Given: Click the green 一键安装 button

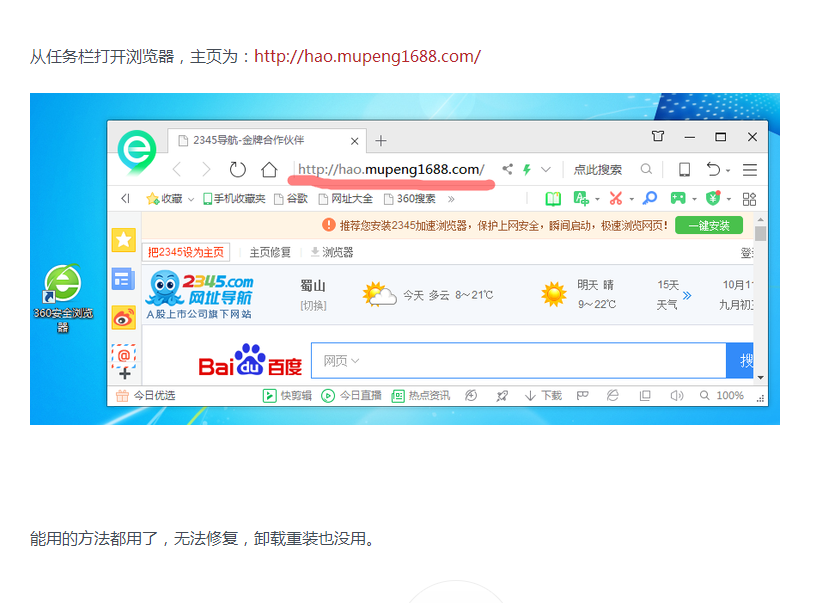Looking at the screenshot, I should coord(709,225).
